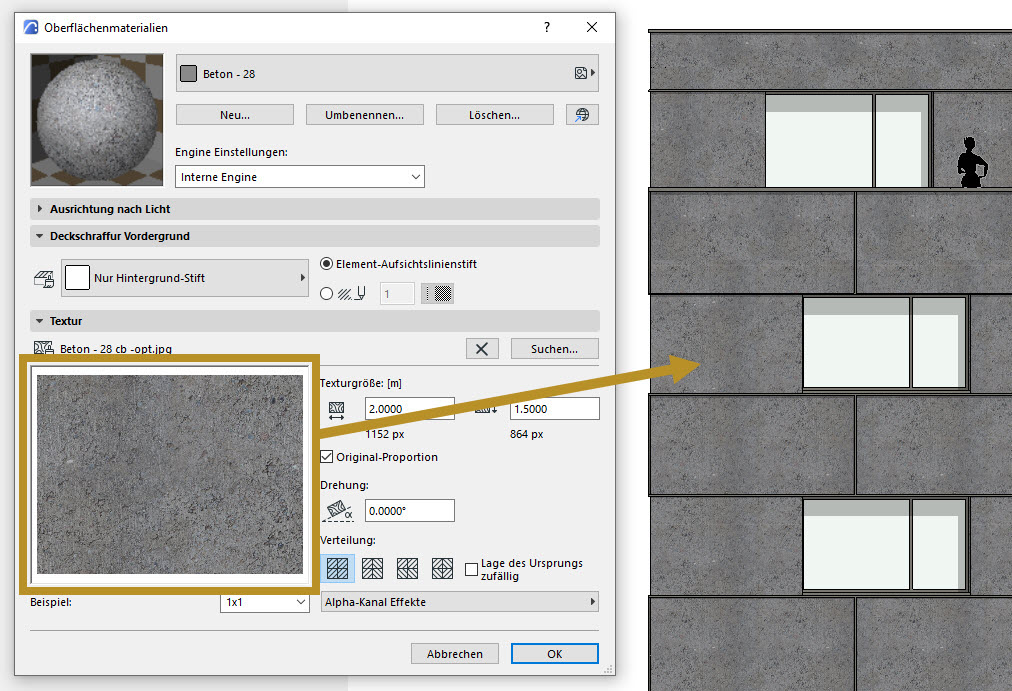Screen dimensions: 1012x691
Task: Click the Umbenennen... button
Action: [365, 115]
